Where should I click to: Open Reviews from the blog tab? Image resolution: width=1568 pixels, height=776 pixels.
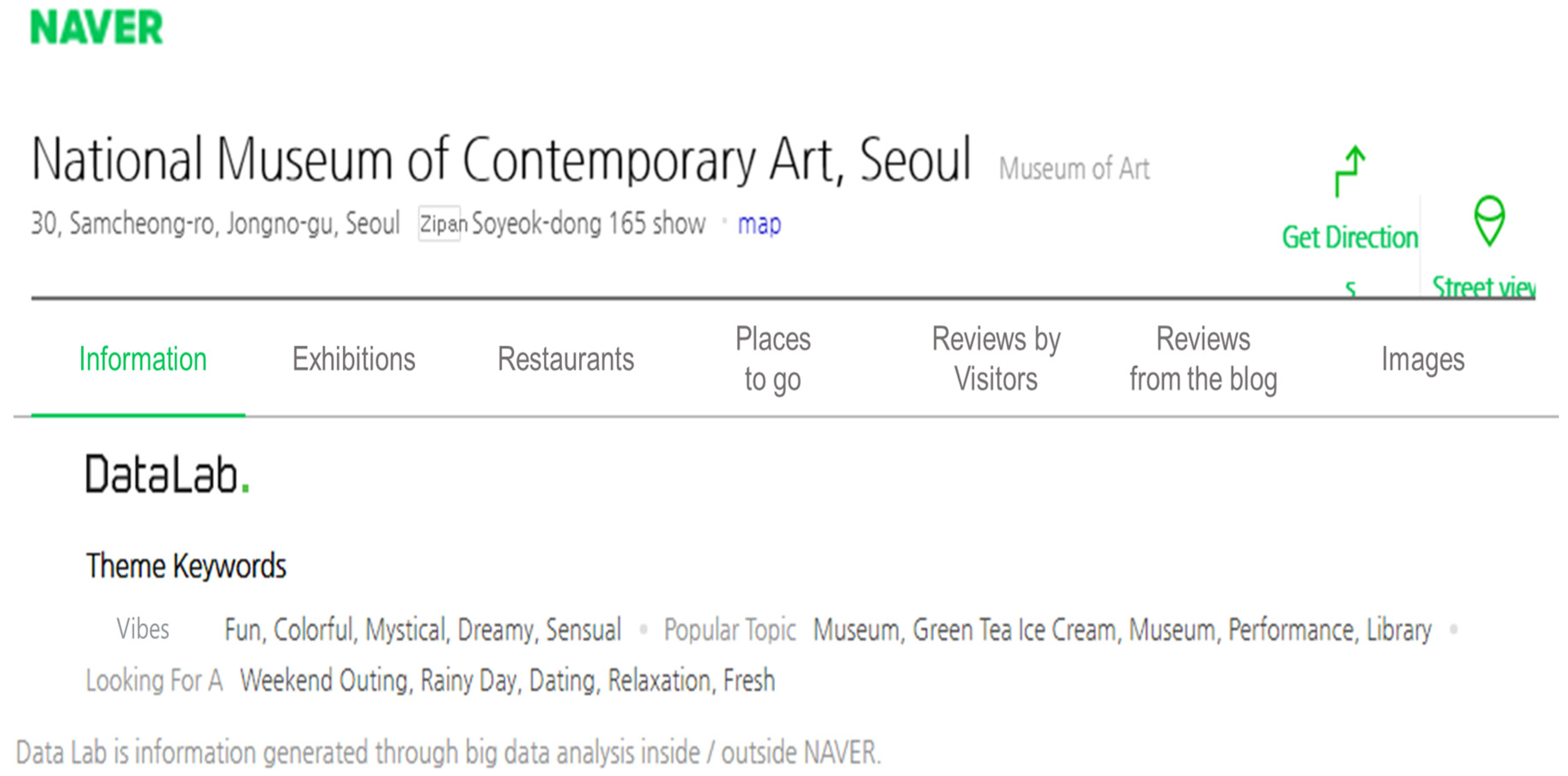pos(1203,359)
